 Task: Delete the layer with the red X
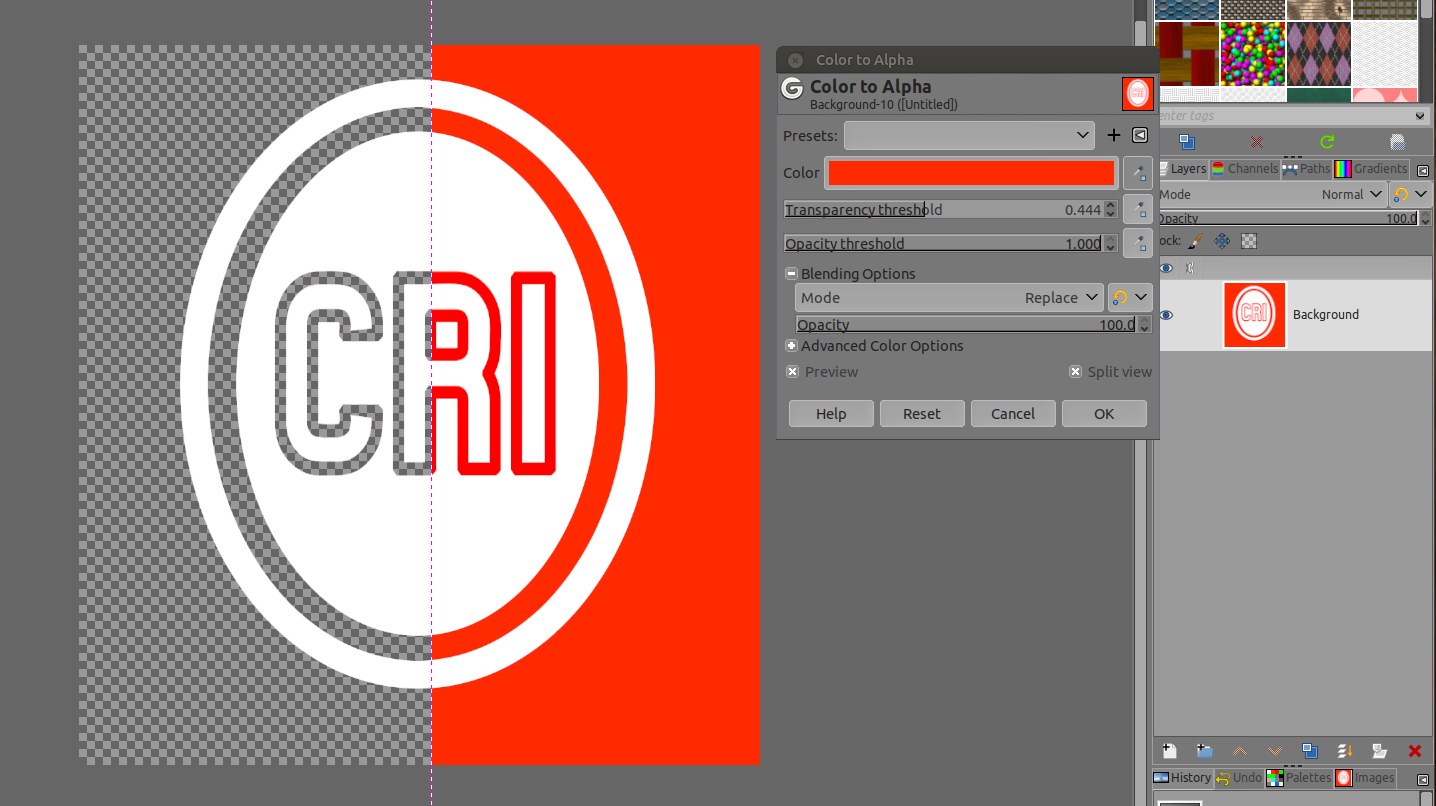coord(1415,751)
